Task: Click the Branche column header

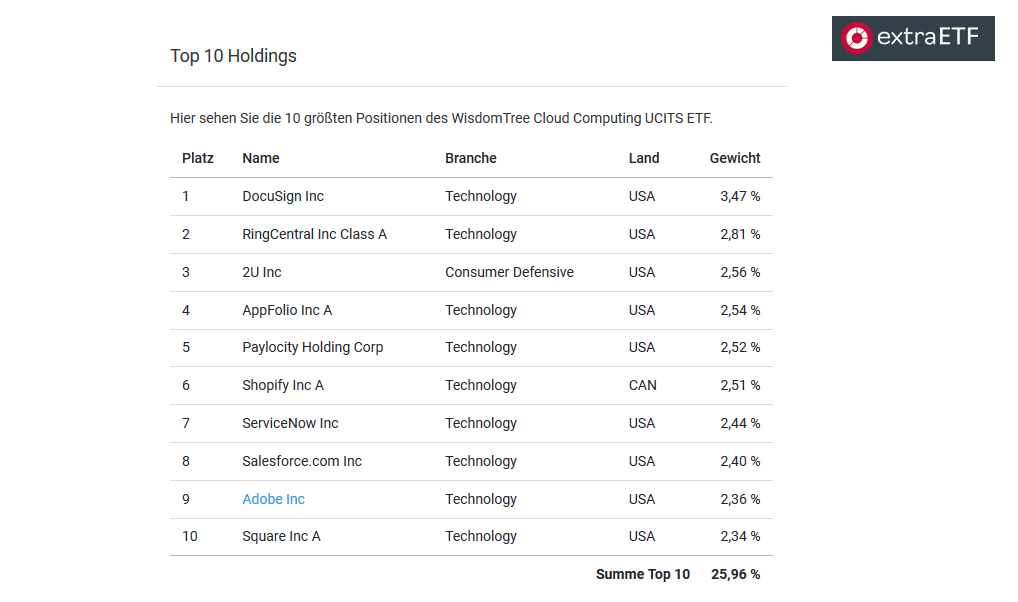Action: click(x=471, y=158)
